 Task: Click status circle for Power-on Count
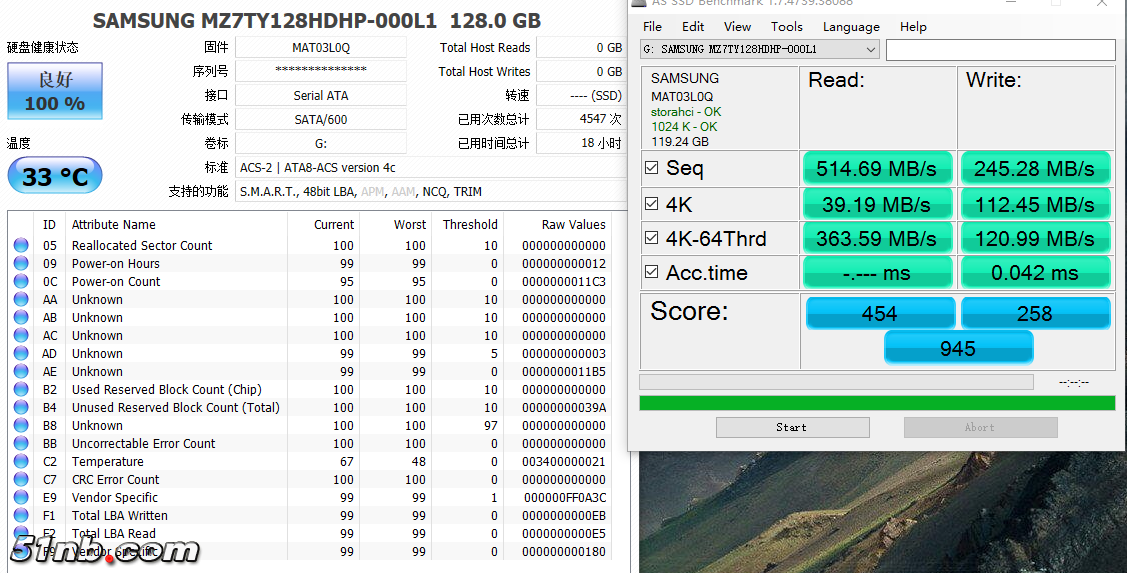coord(21,281)
